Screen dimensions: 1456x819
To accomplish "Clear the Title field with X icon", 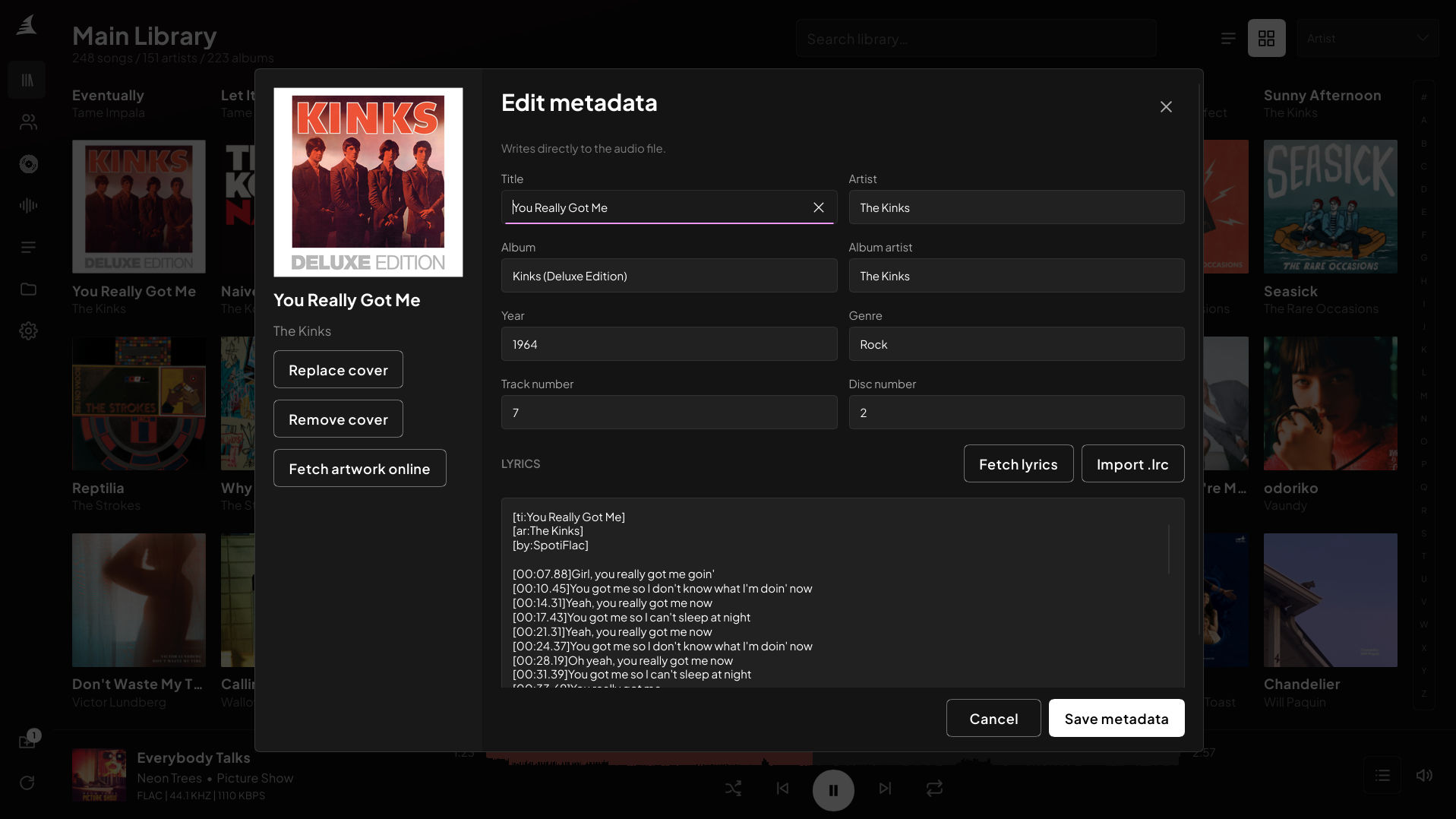I will coord(818,207).
